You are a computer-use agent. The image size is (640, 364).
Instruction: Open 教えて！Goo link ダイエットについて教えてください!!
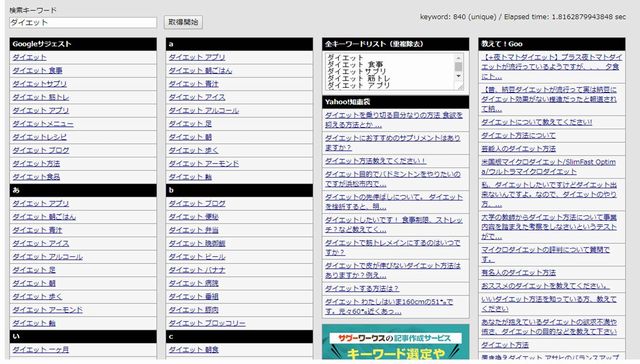[536, 122]
